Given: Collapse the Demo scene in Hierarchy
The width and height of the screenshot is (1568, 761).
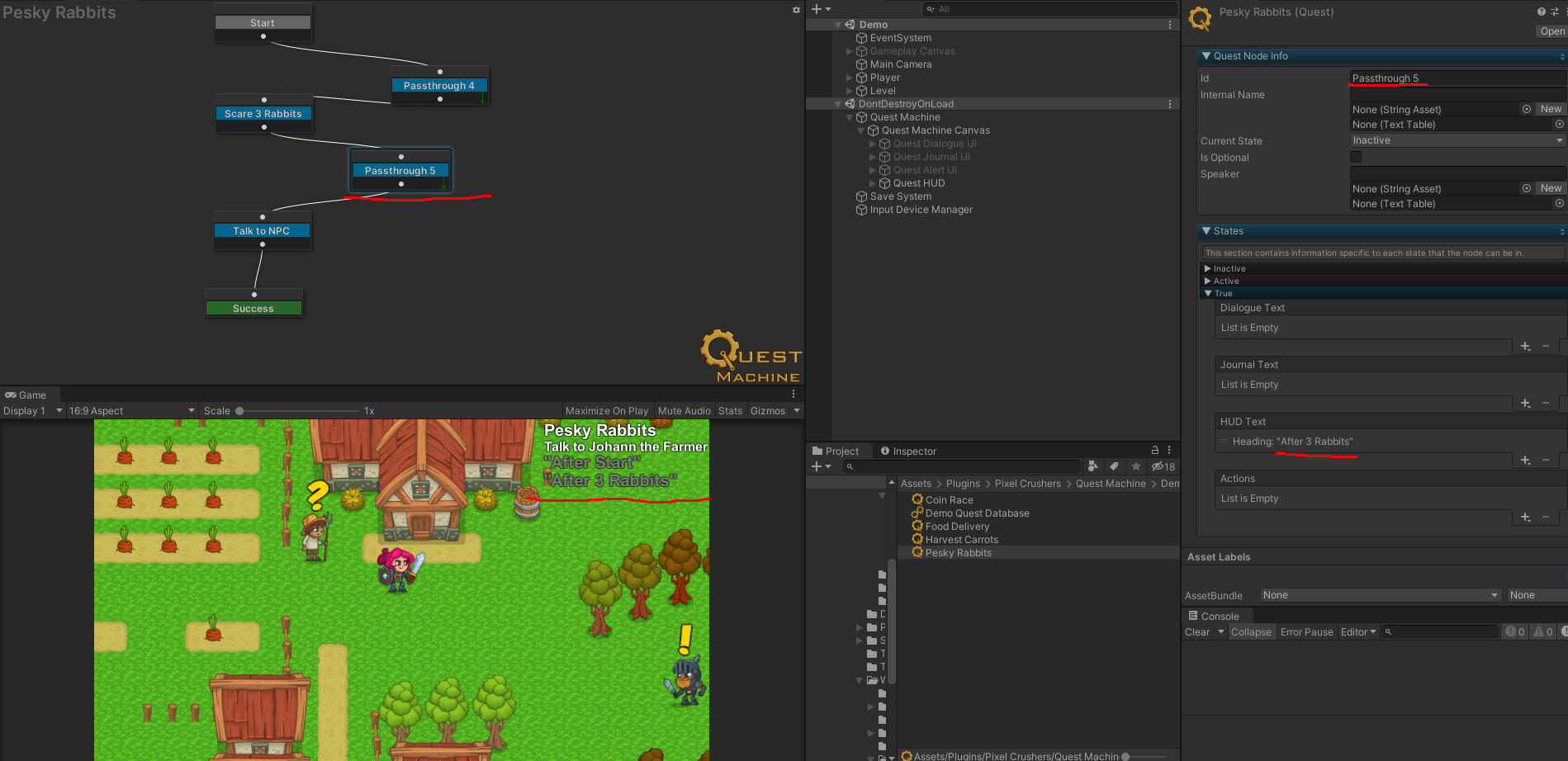Looking at the screenshot, I should pos(838,25).
